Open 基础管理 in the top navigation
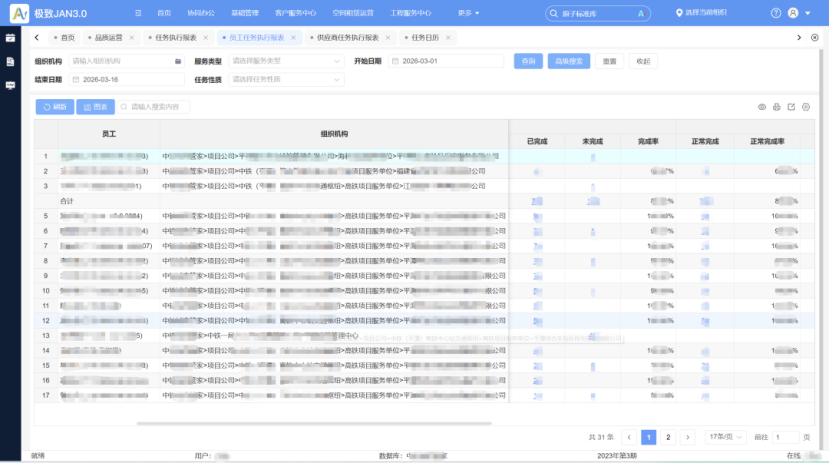This screenshot has height=464, width=830. [x=245, y=13]
